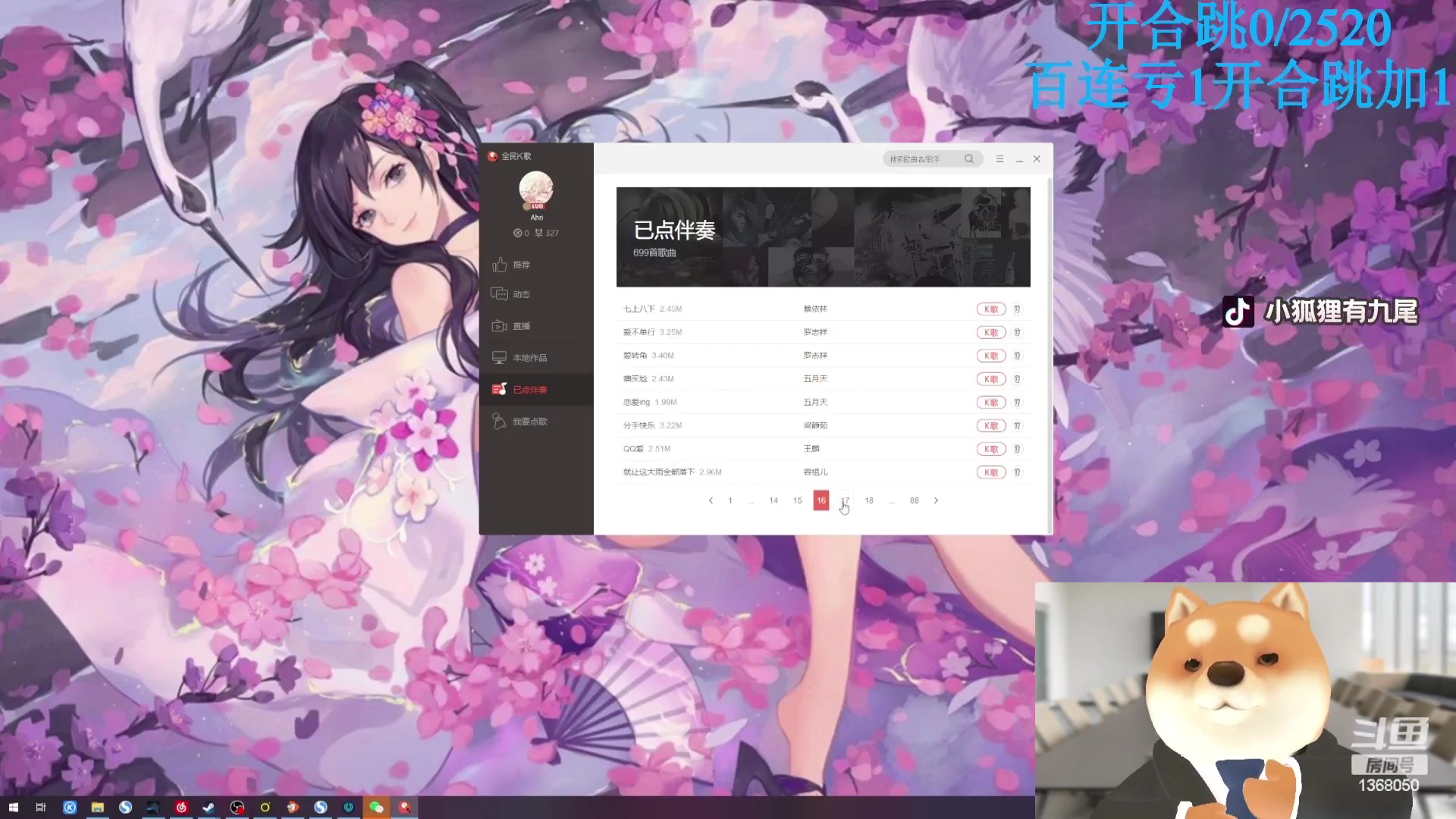Select current page 16
The image size is (1456, 819).
click(x=821, y=500)
